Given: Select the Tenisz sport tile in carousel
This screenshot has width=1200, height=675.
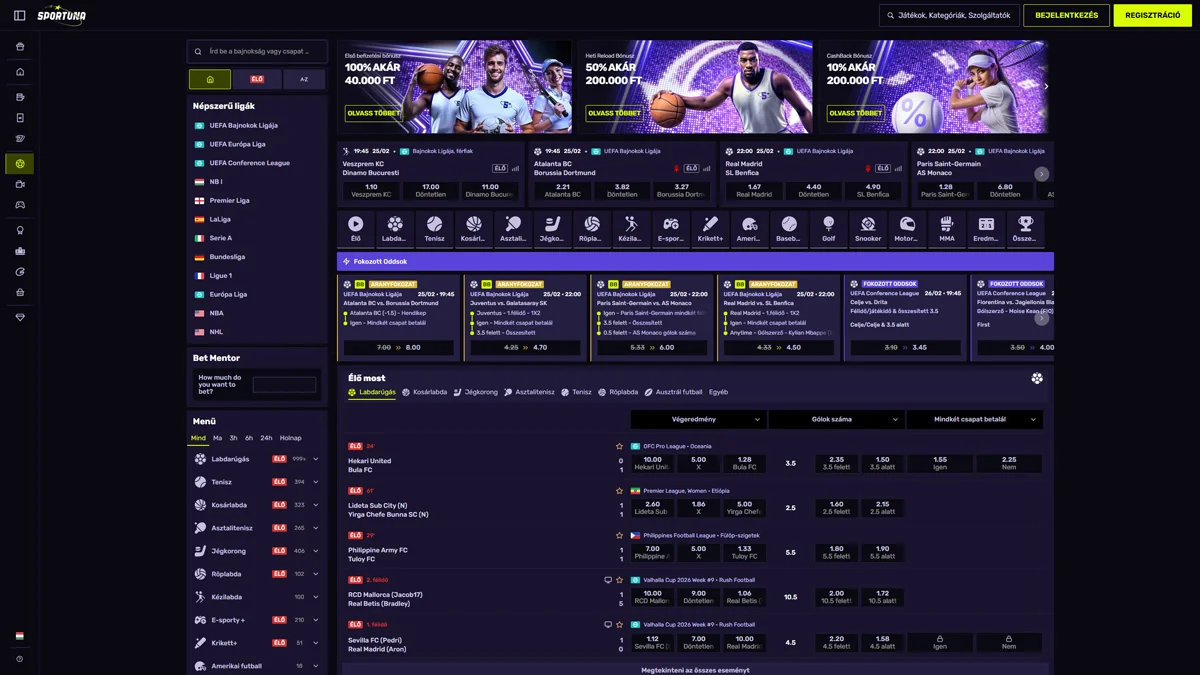Looking at the screenshot, I should 434,229.
